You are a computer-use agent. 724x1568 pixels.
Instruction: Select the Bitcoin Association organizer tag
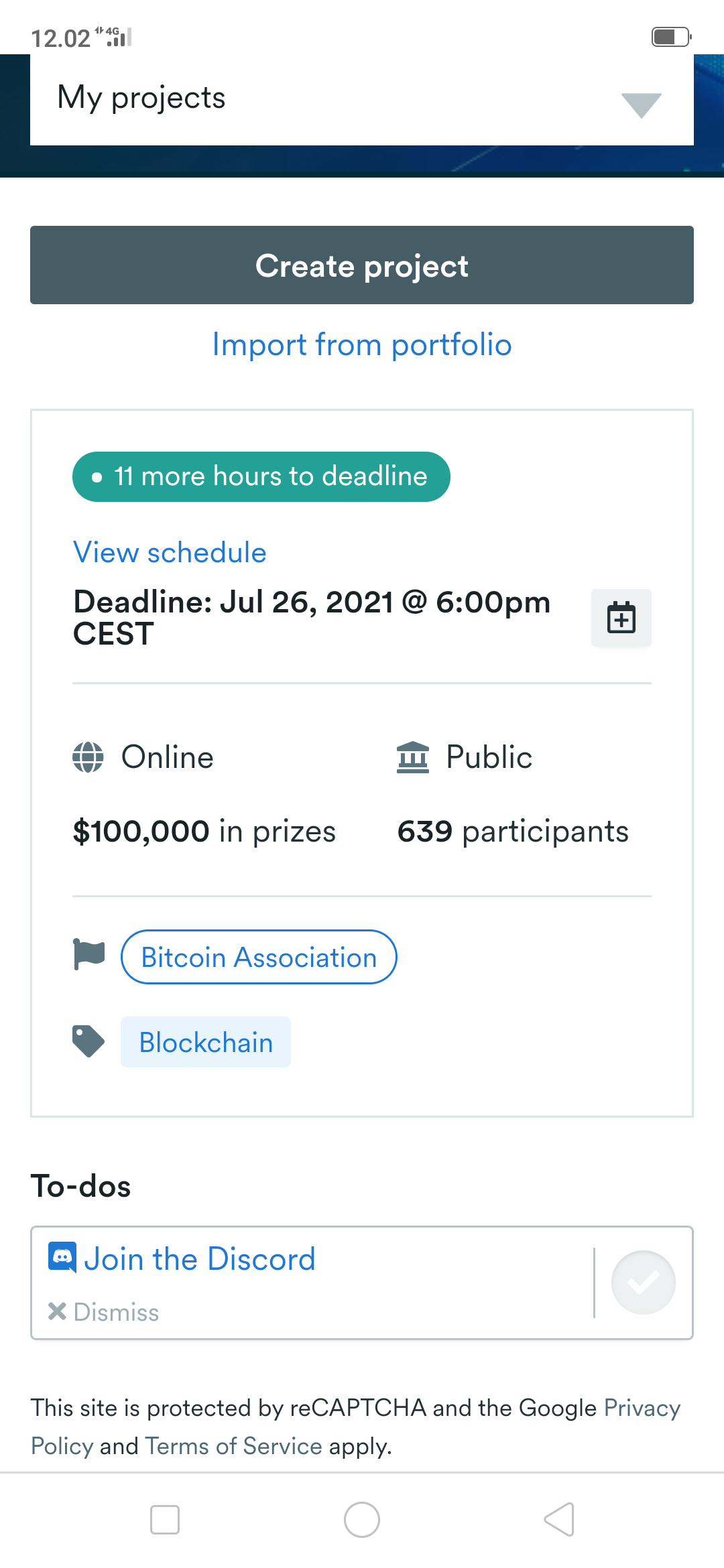(x=259, y=957)
